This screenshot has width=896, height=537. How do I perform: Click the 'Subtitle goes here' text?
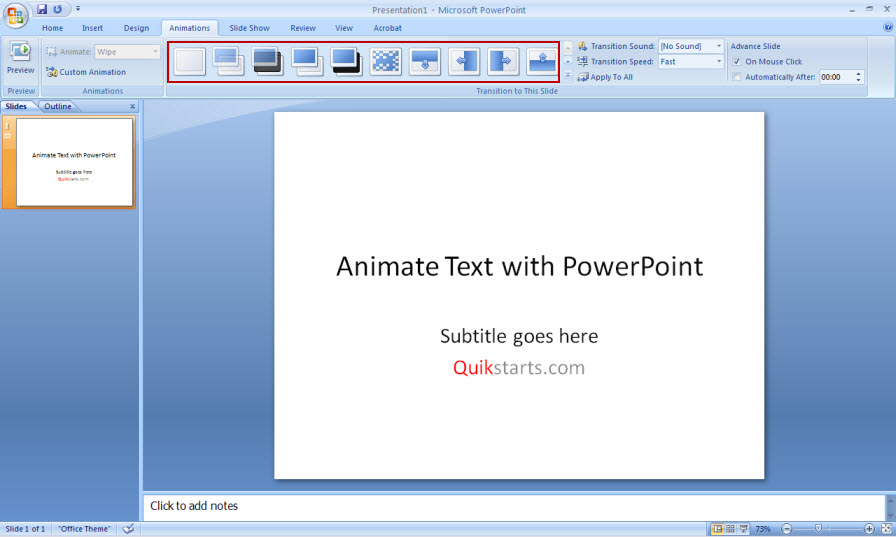(x=519, y=336)
